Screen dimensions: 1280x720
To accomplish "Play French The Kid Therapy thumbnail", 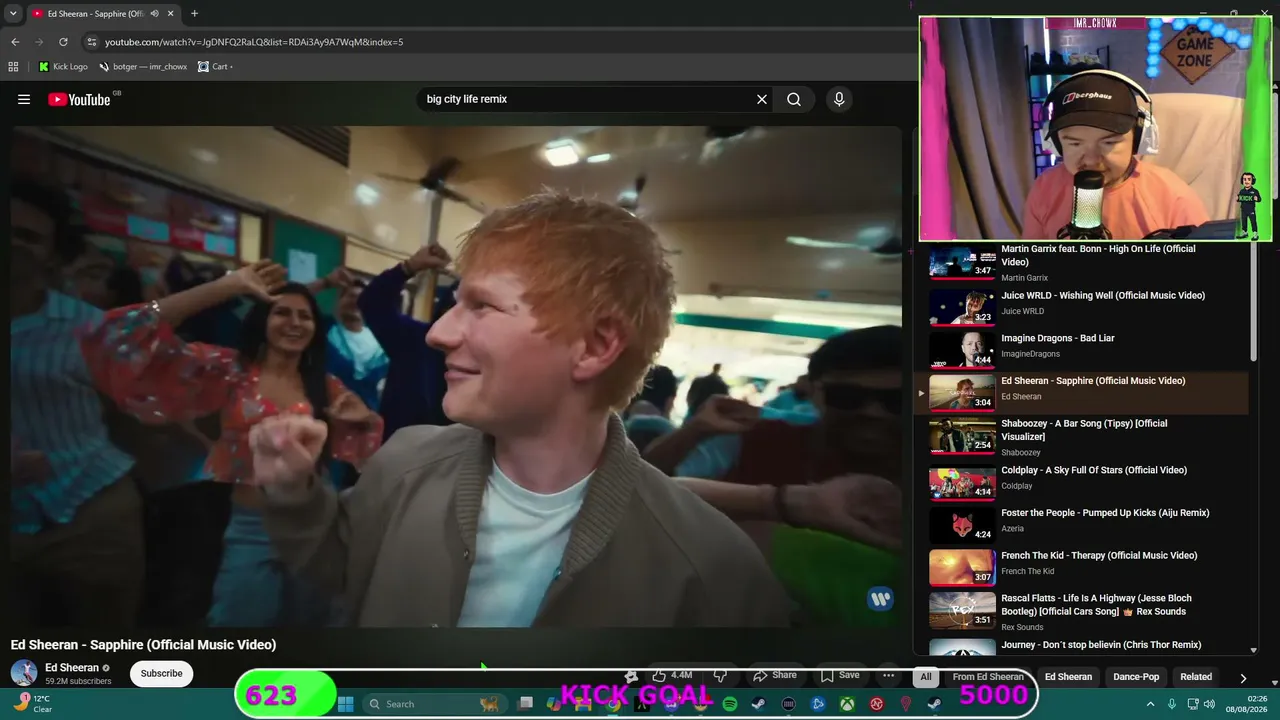I will tap(962, 568).
